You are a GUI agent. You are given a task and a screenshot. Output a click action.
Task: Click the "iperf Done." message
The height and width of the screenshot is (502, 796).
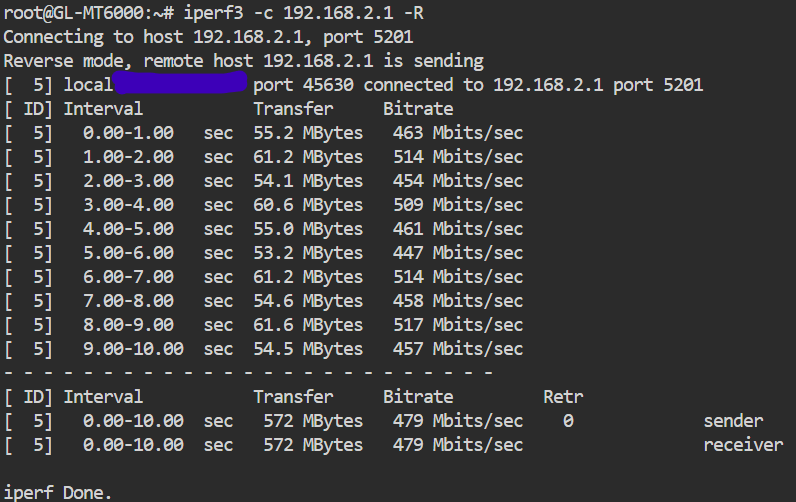click(58, 492)
